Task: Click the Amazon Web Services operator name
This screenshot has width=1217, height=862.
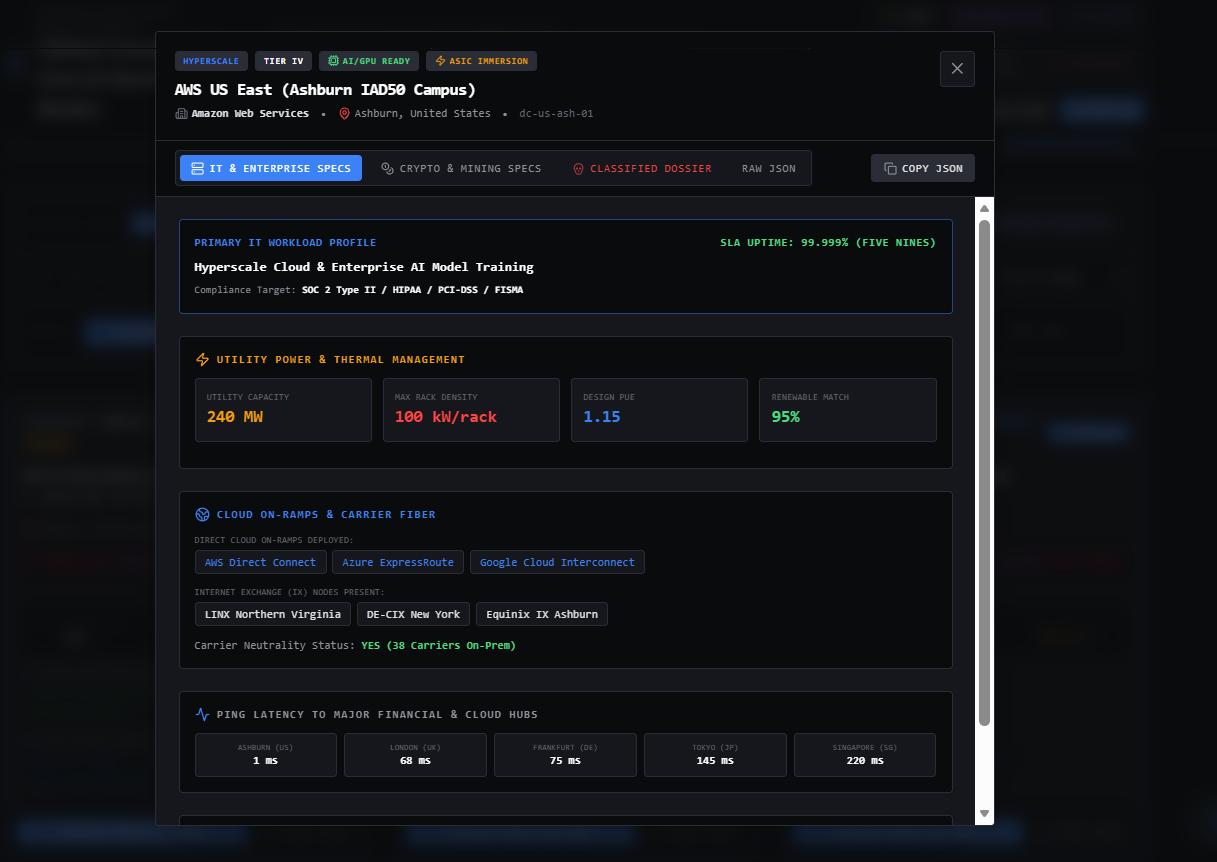Action: point(250,114)
